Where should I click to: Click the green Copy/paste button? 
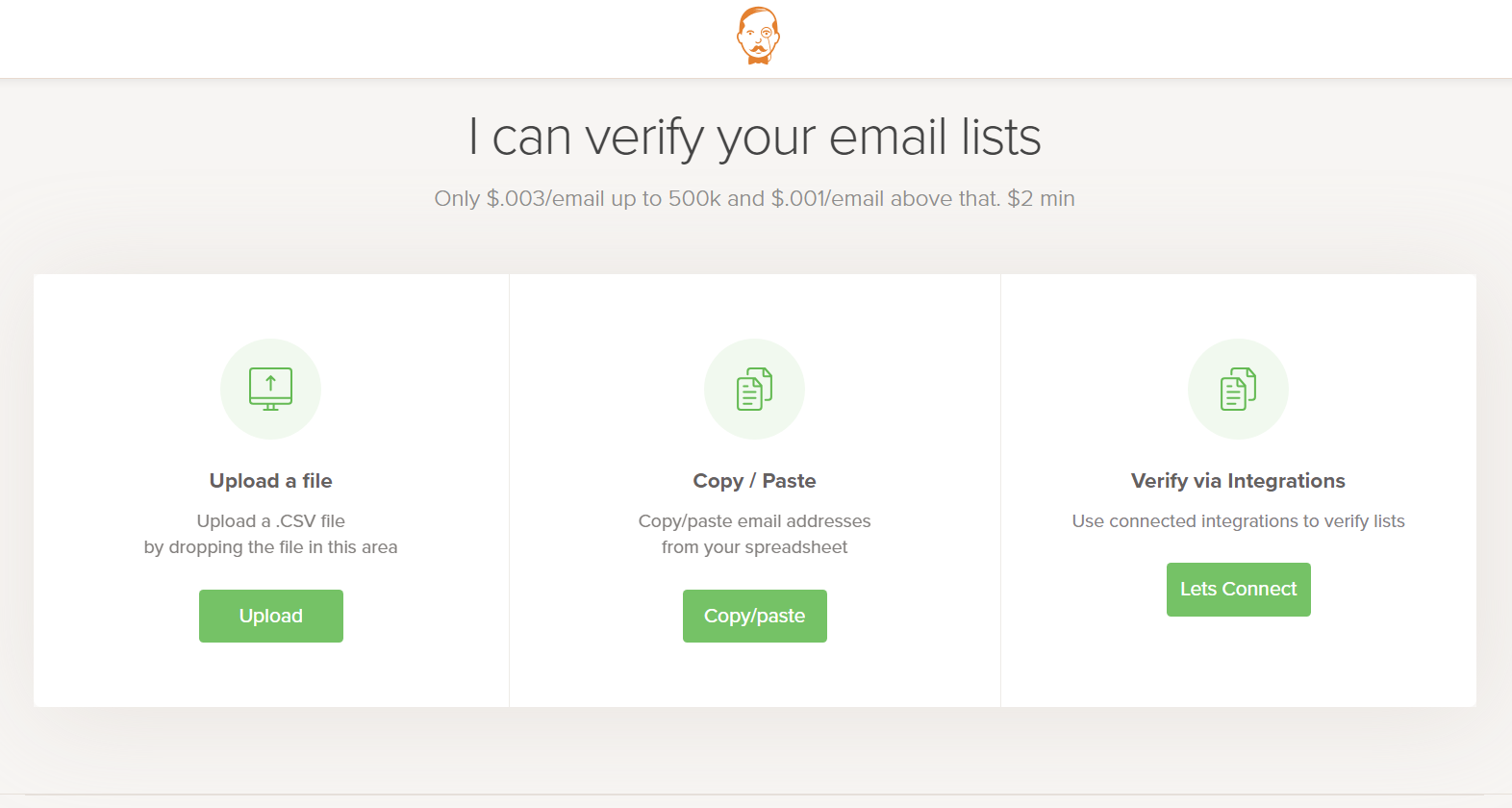(x=755, y=616)
